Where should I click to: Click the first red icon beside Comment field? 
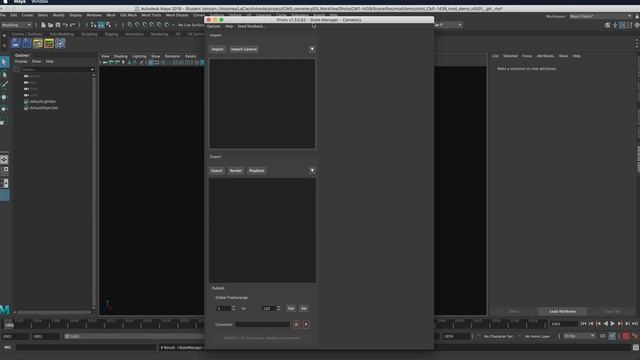click(296, 324)
